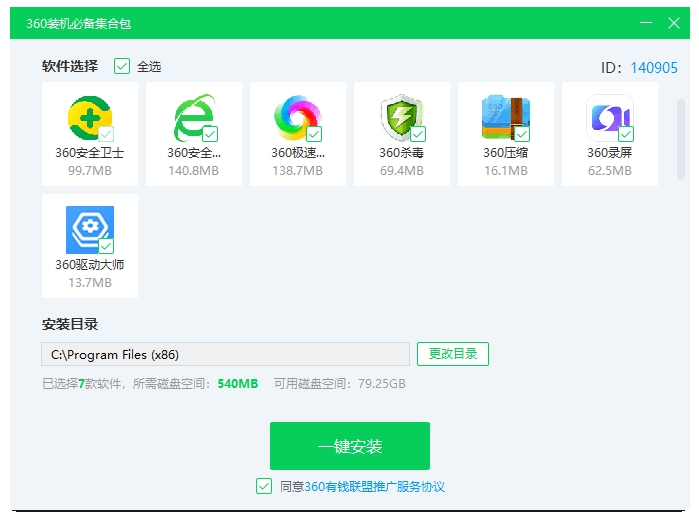The width and height of the screenshot is (699, 519).
Task: Click the 138.7MB size label
Action: tap(298, 171)
